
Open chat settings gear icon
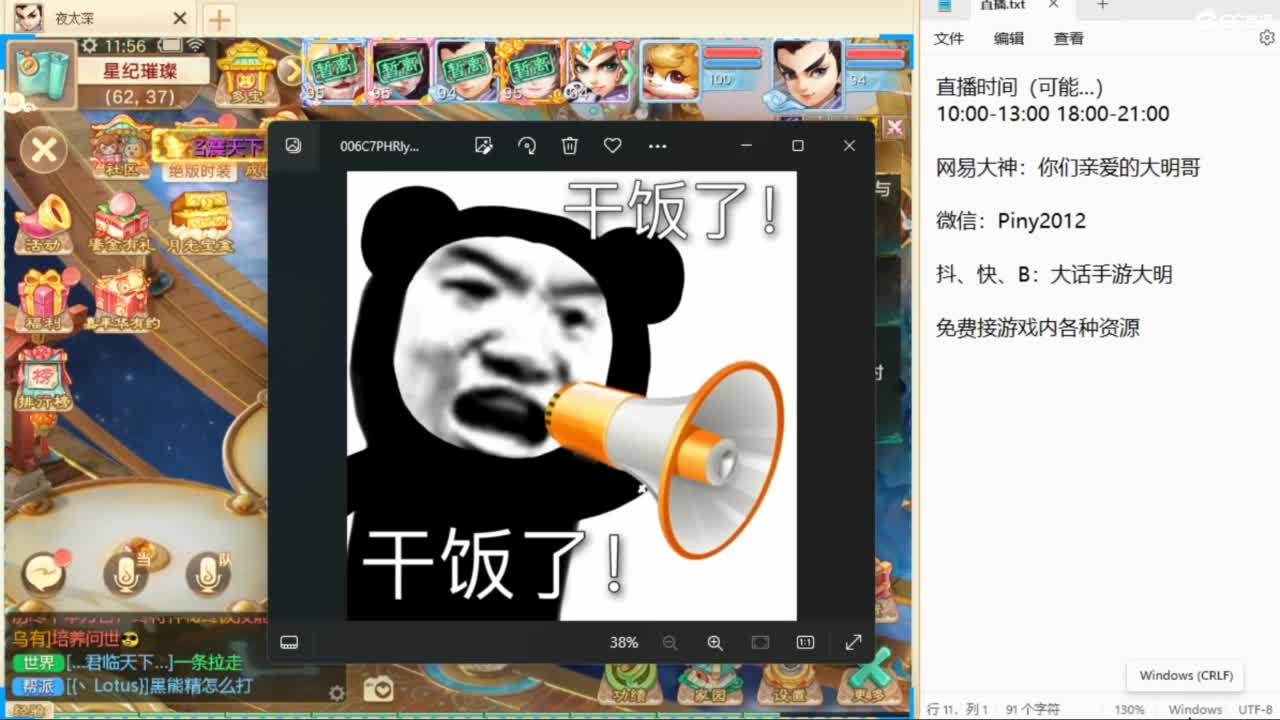[338, 693]
